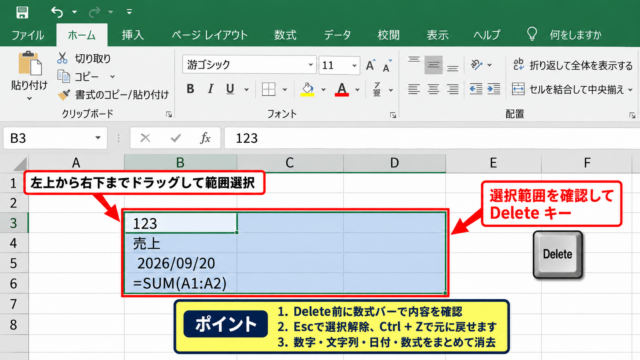
Task: Expand the Name Box dropdown arrow
Action: click(x=98, y=138)
